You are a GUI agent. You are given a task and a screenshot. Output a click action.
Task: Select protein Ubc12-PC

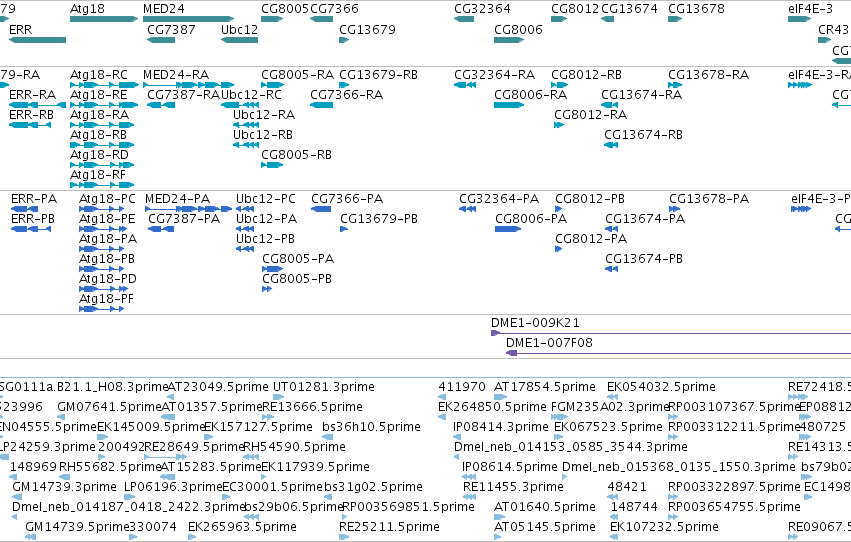pyautogui.click(x=266, y=199)
